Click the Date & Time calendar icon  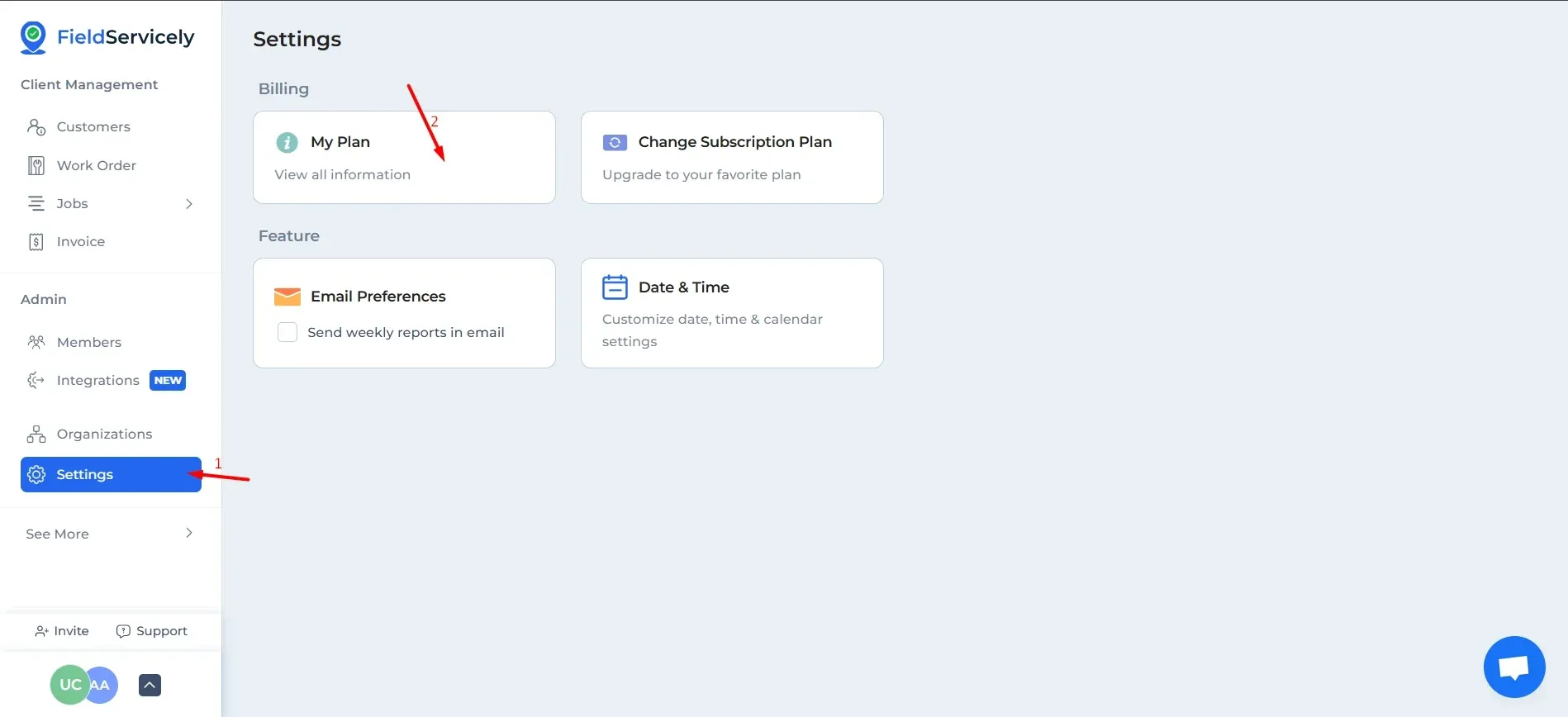[615, 287]
